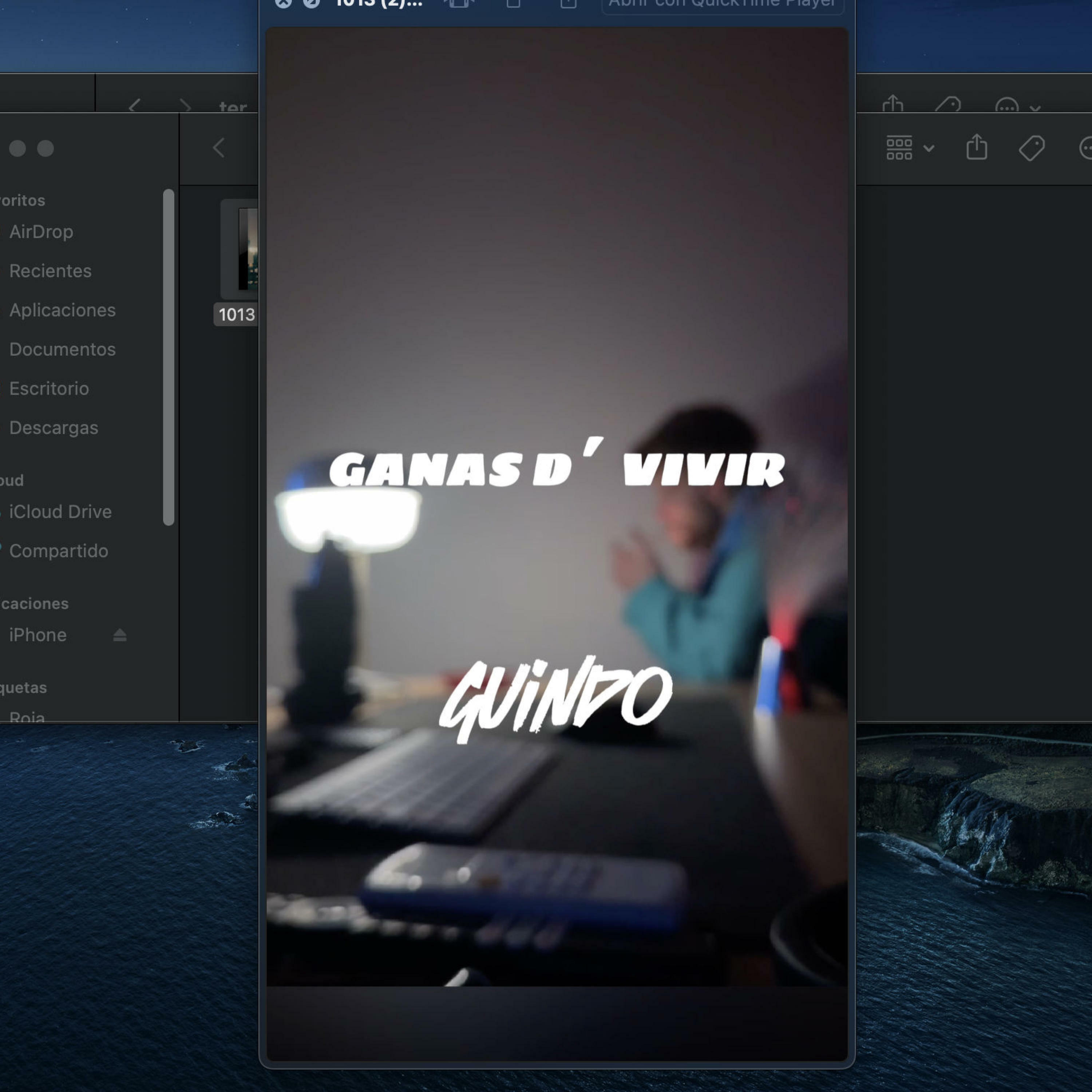Go back in front Finder window
The width and height of the screenshot is (1092, 1092).
point(219,148)
